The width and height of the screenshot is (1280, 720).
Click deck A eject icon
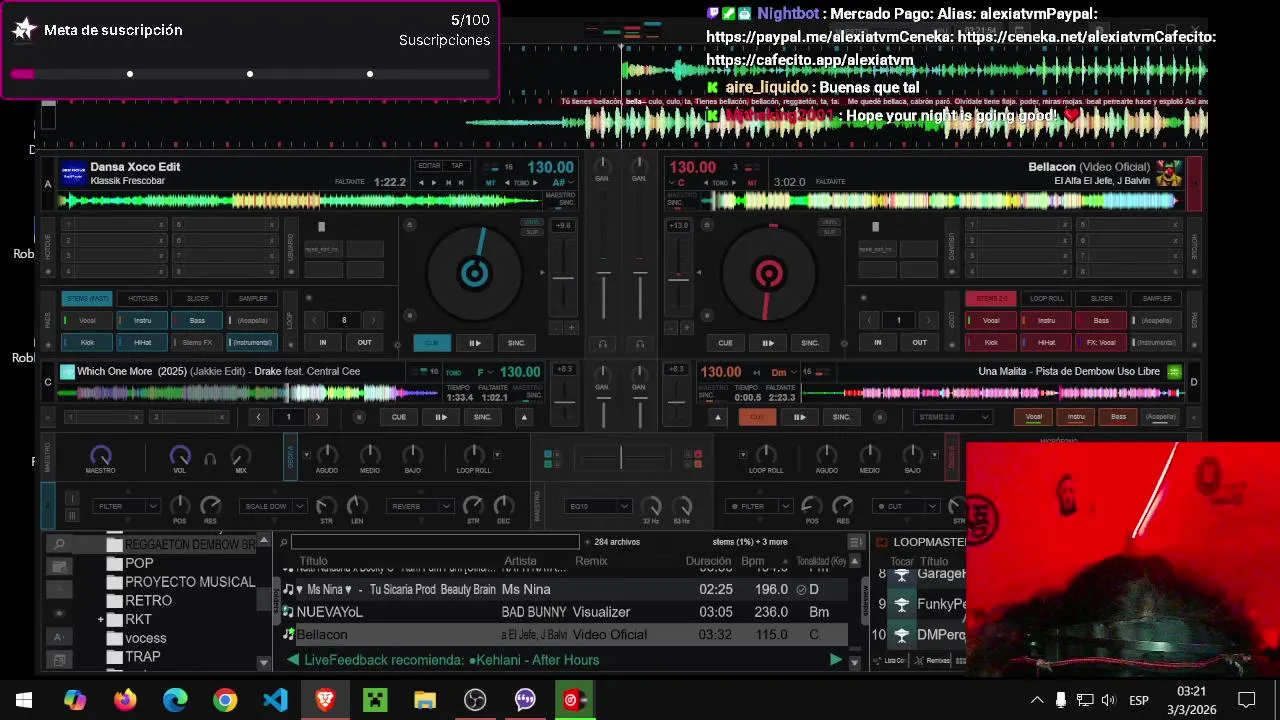coord(409,226)
